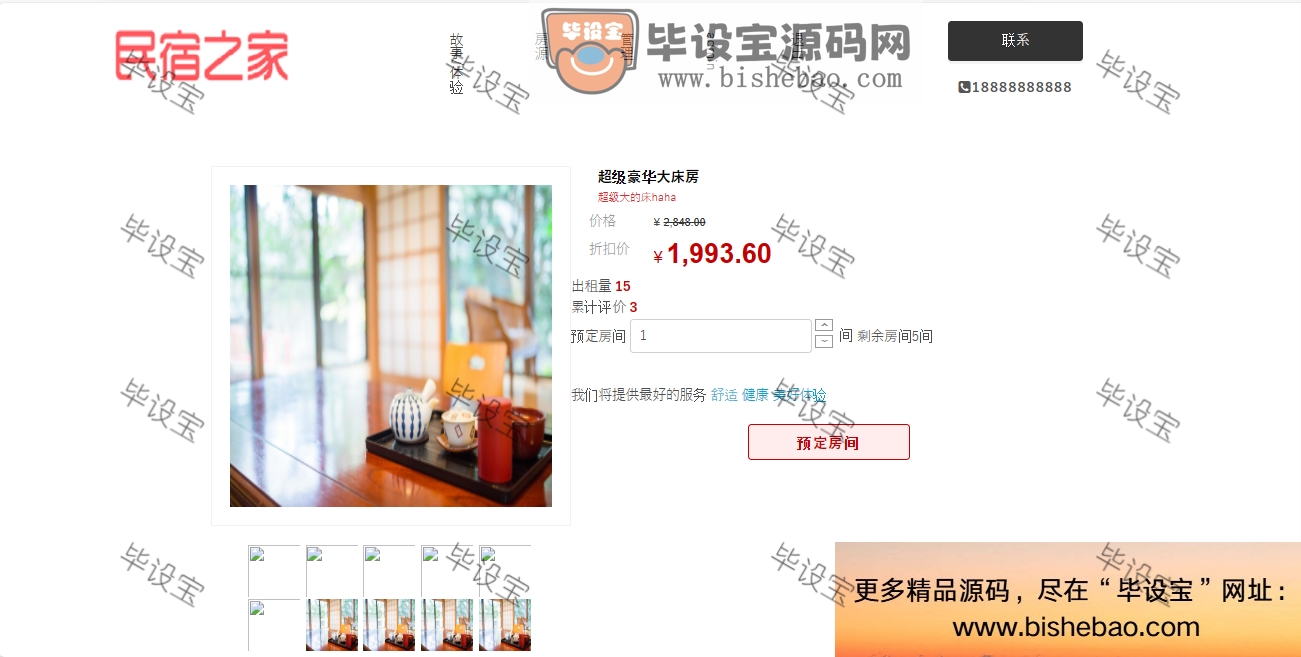Click the 健康 service link
This screenshot has width=1301, height=657.
click(x=755, y=395)
